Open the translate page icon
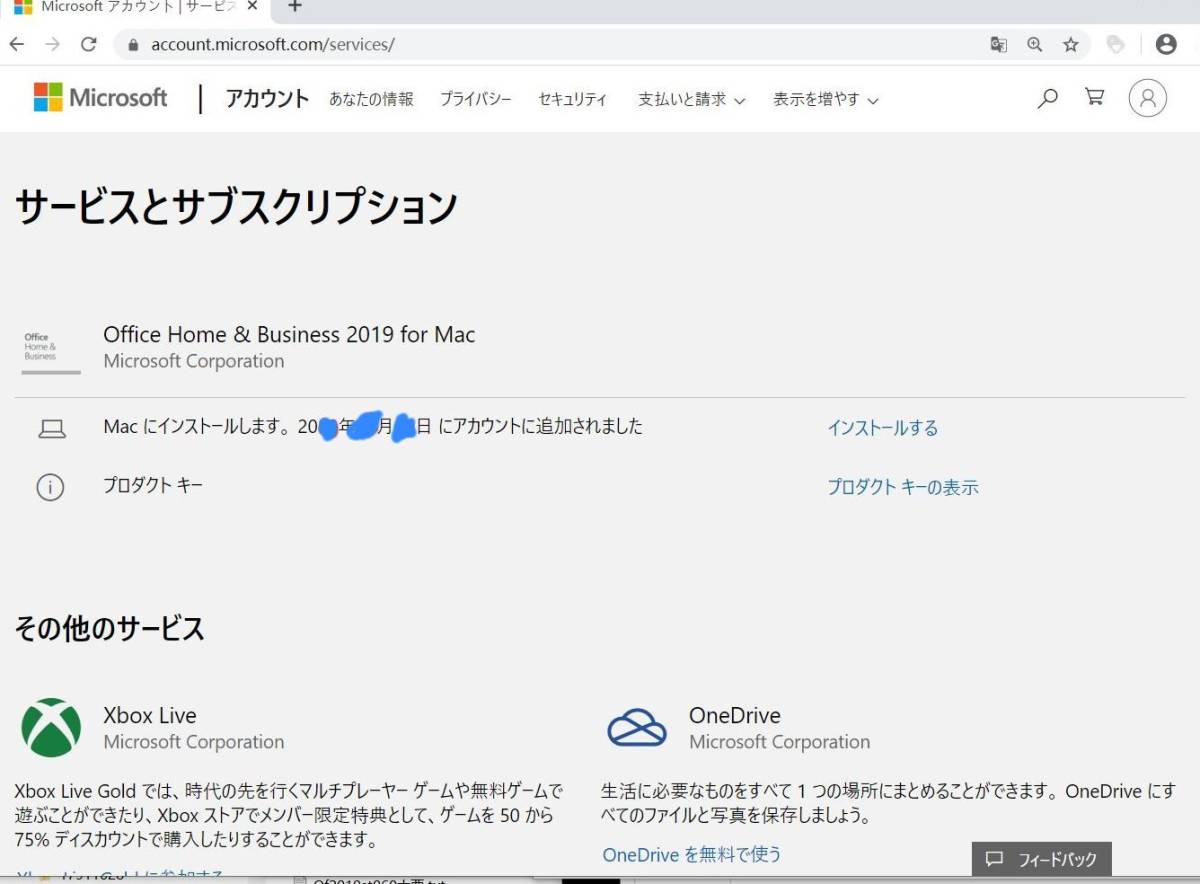Image resolution: width=1200 pixels, height=884 pixels. click(998, 45)
